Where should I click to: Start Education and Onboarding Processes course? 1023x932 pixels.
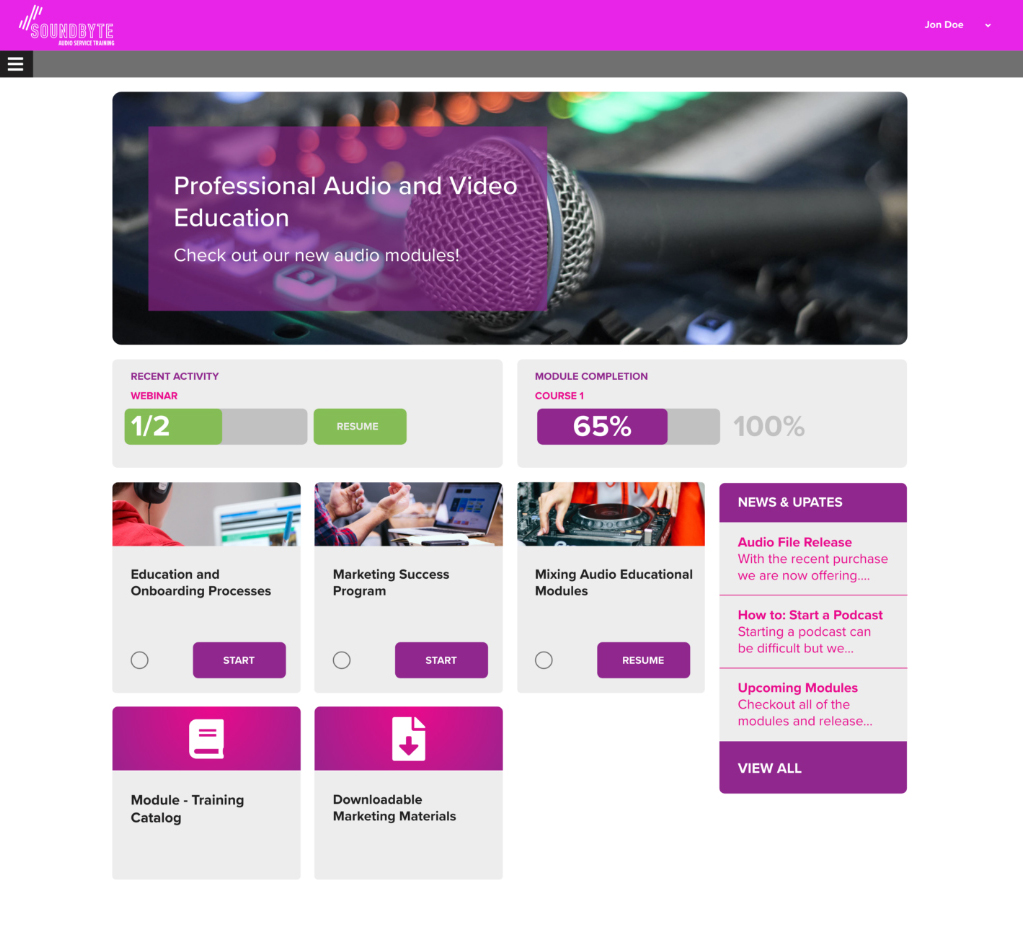239,660
